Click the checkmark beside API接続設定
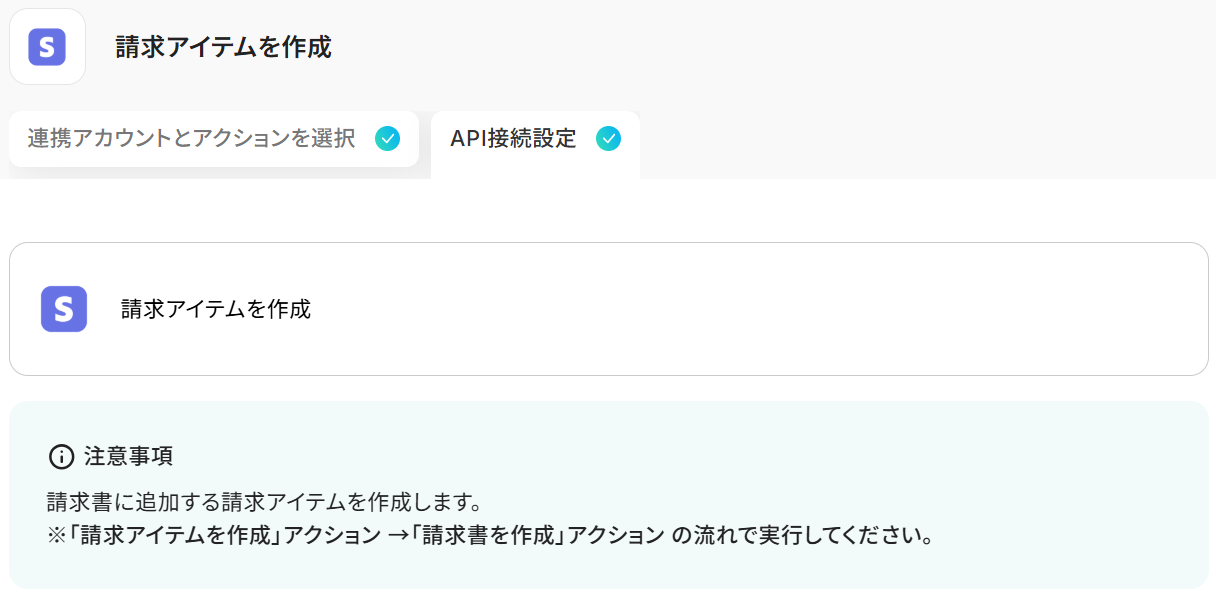1216x595 pixels. [608, 139]
